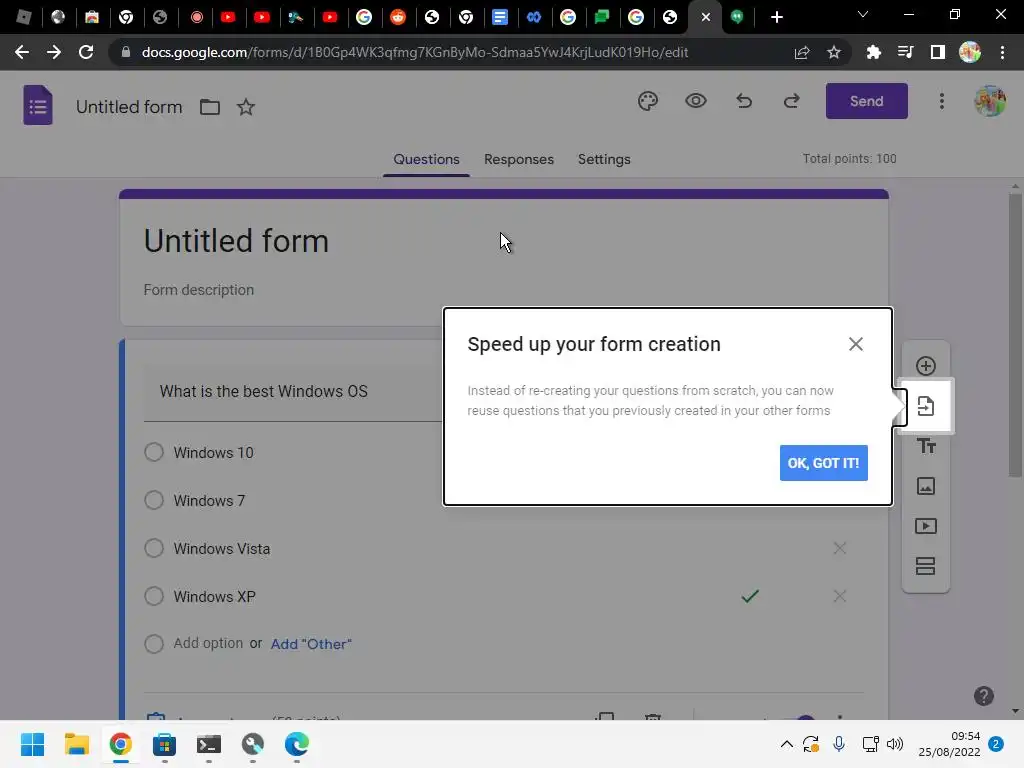Screen dimensions: 1024x768
Task: Go forward in Chrome
Action: pos(54,52)
